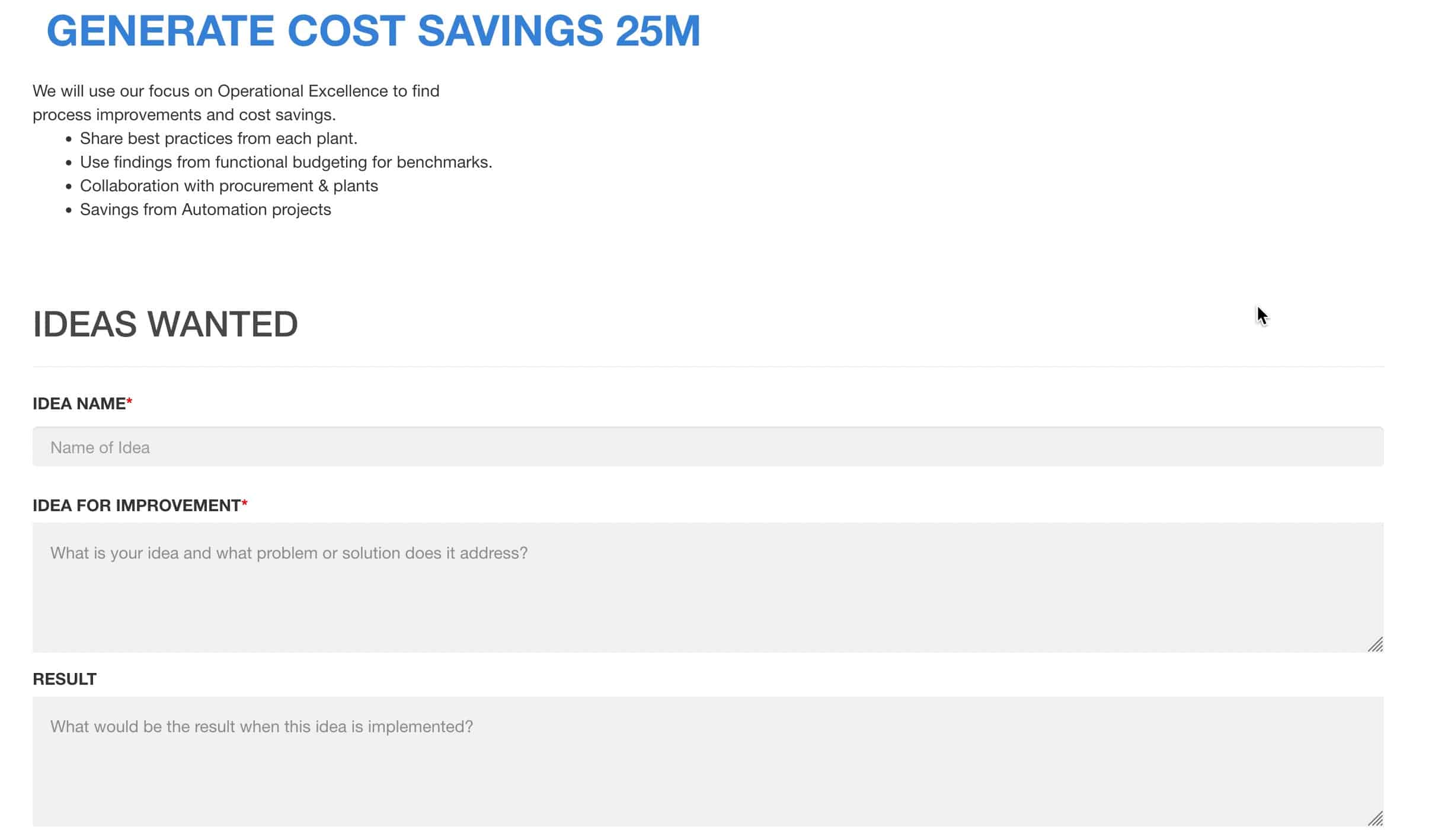The height and width of the screenshot is (840, 1432).
Task: Click the 'Operational Excellence' intro sentence line
Action: click(236, 91)
